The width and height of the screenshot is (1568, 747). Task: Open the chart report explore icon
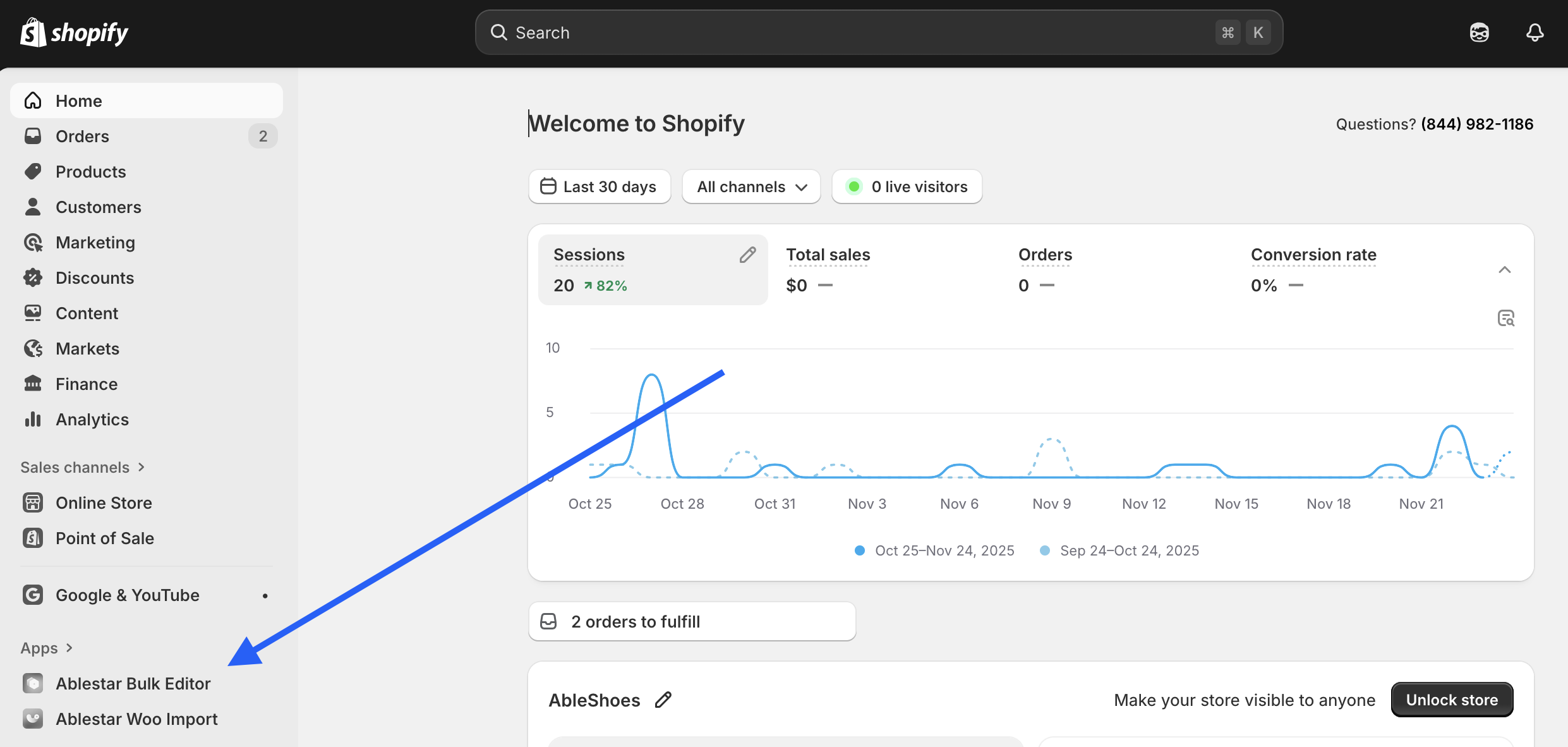point(1505,318)
